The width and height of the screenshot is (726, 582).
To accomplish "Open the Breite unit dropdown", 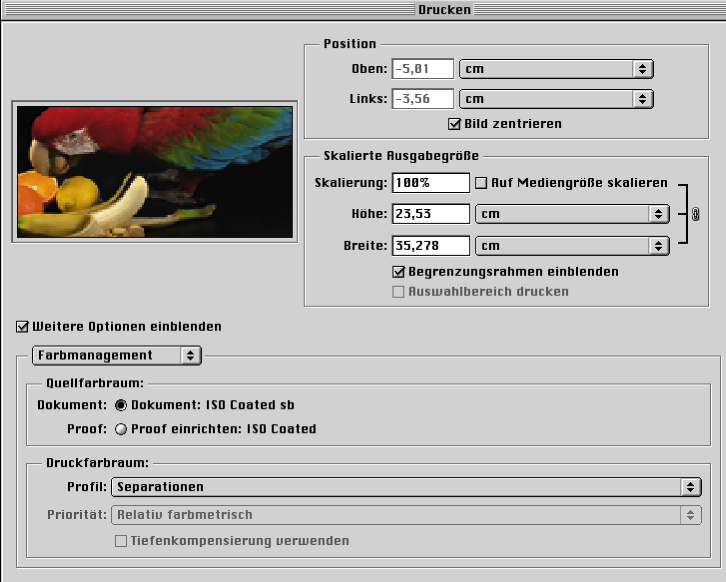I will (x=572, y=246).
